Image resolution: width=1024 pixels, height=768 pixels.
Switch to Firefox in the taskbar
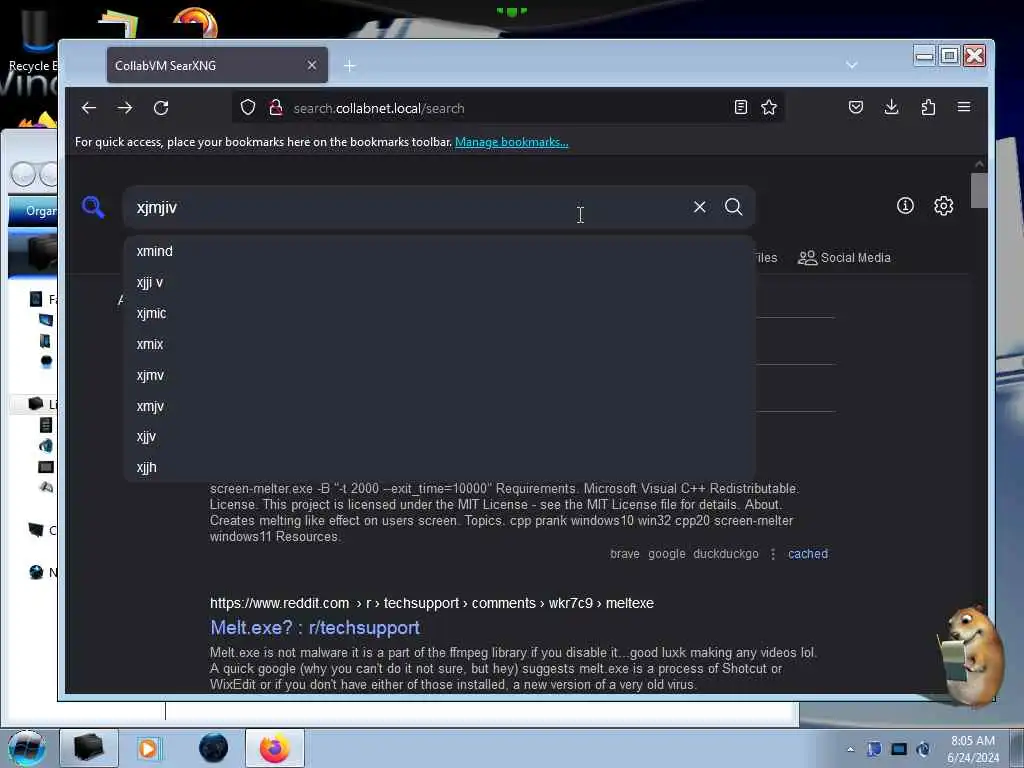point(275,748)
